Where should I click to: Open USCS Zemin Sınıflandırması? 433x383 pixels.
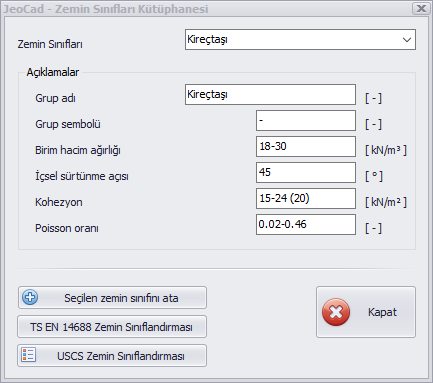coord(112,356)
